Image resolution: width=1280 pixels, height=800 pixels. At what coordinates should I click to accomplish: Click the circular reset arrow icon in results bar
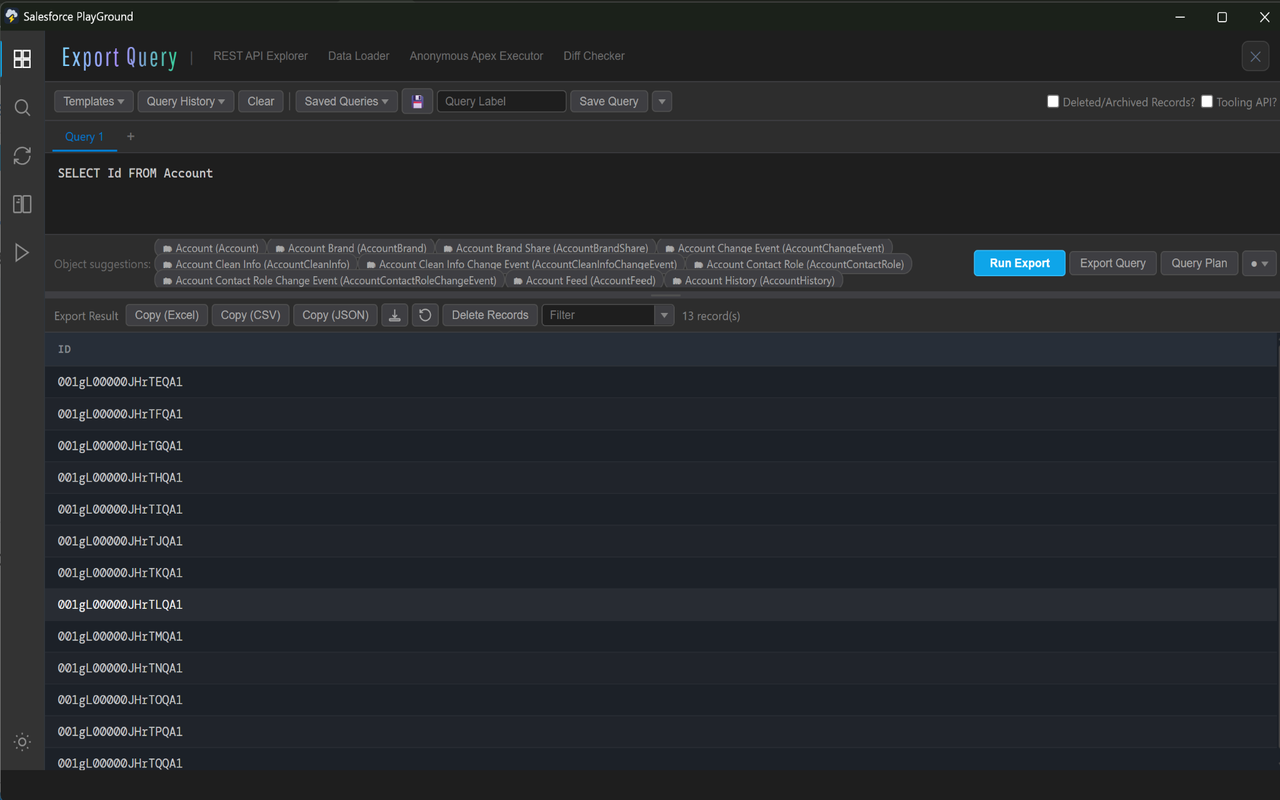tap(425, 315)
